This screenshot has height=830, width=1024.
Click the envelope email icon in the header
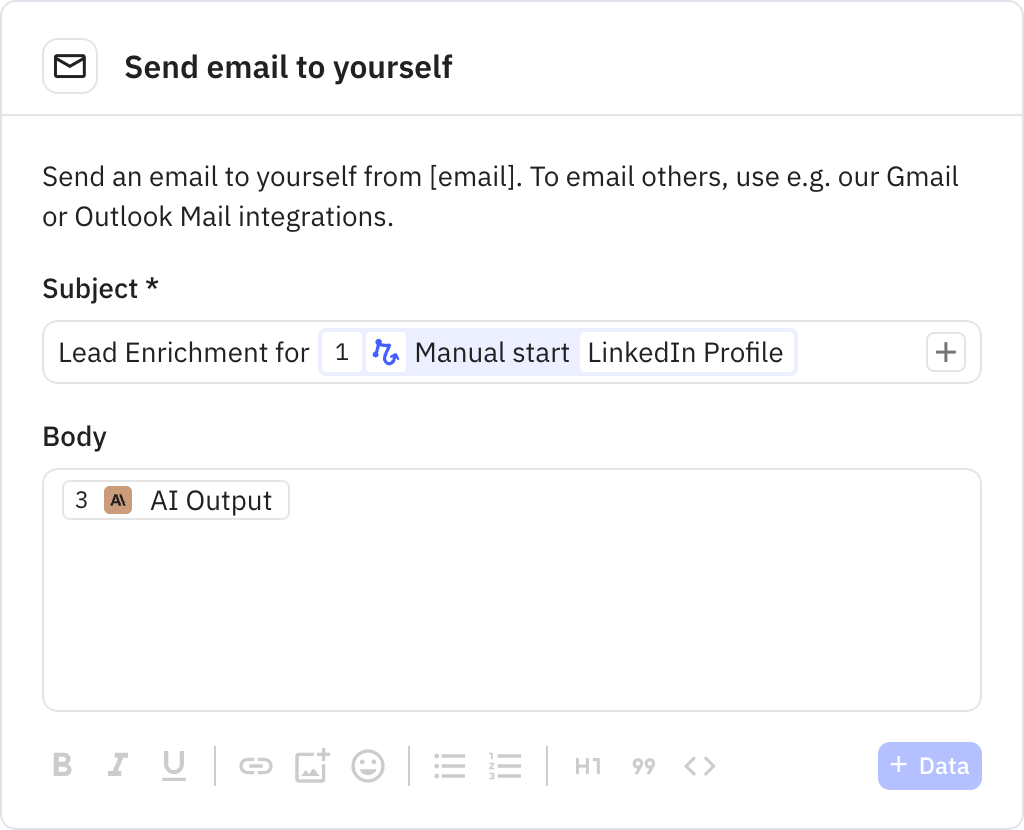coord(69,66)
